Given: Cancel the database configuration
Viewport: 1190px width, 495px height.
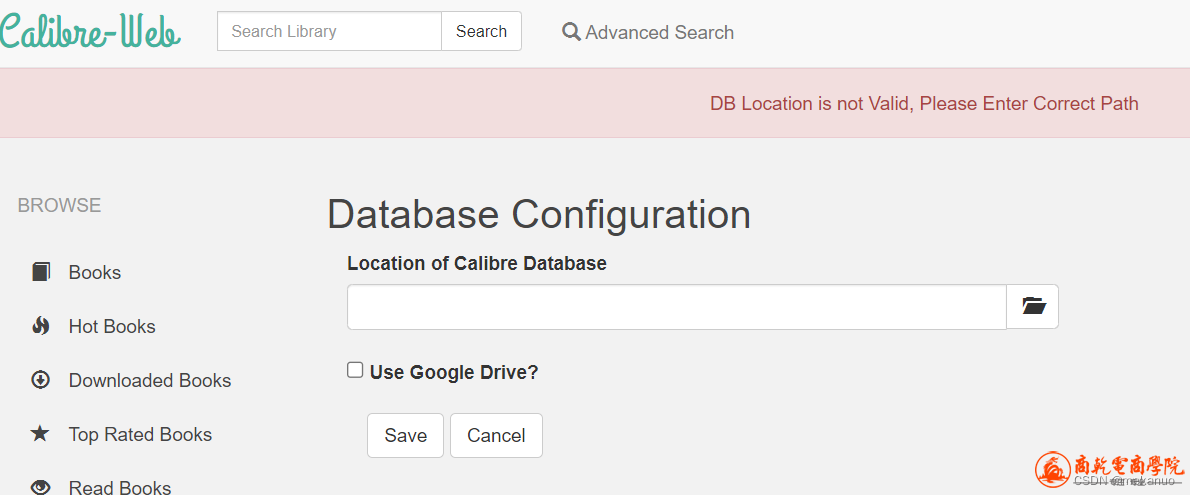Looking at the screenshot, I should tap(496, 435).
